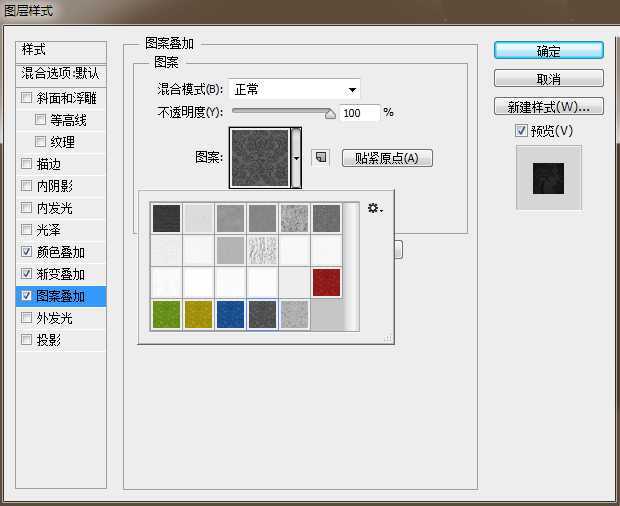The image size is (620, 506).
Task: Enable the 斜面和浮雕 checkbox
Action: (x=27, y=98)
